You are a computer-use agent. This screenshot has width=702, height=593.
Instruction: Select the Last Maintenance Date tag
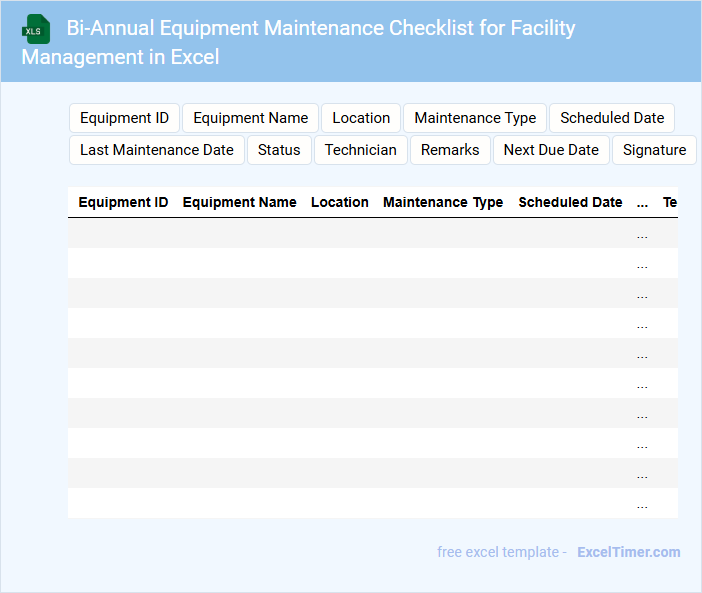tap(157, 150)
